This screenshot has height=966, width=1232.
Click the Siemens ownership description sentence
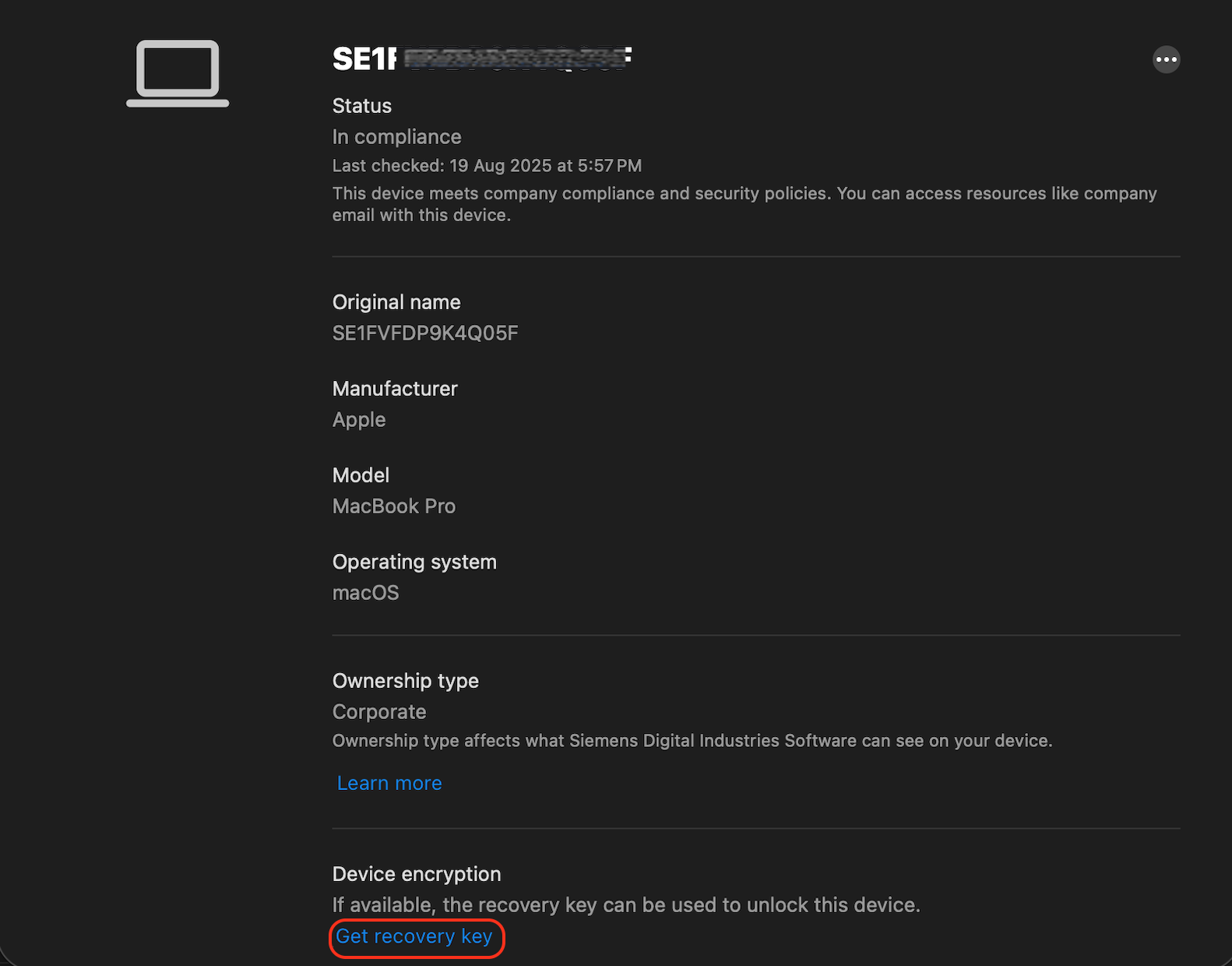pyautogui.click(x=692, y=741)
